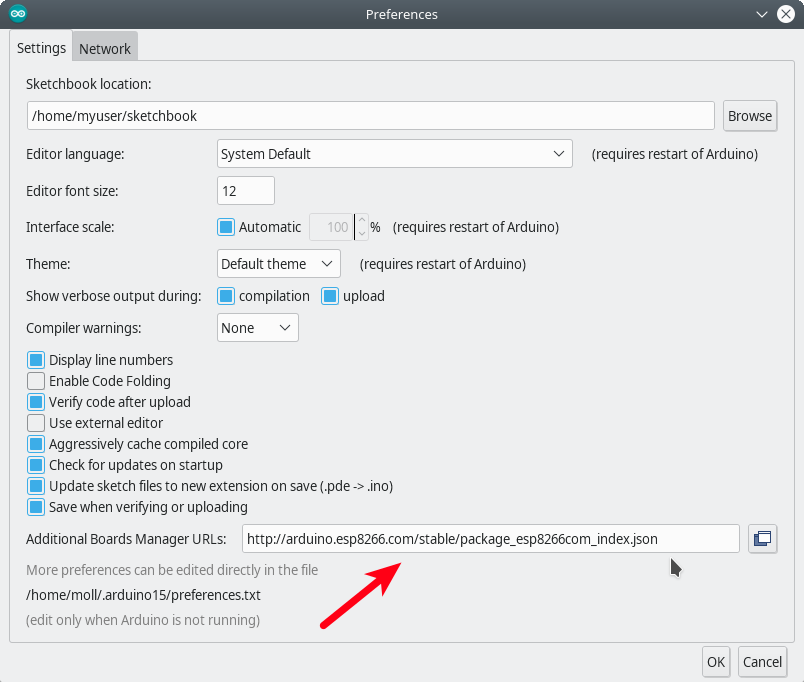Cancel the Preferences dialog
The image size is (804, 682).
[x=762, y=662]
